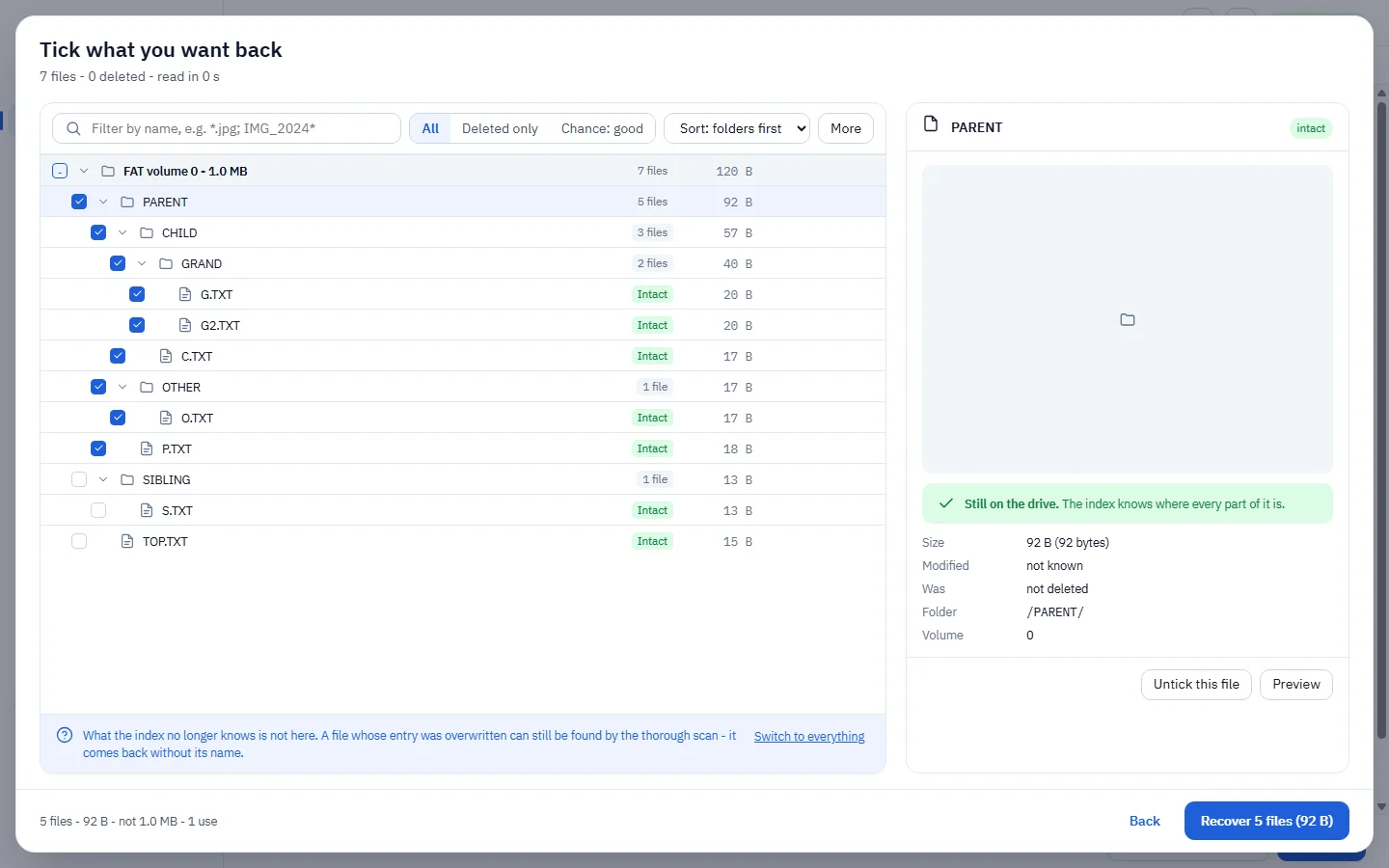Click the Preview button
Screen dimensions: 1389x868
[x=1296, y=685]
